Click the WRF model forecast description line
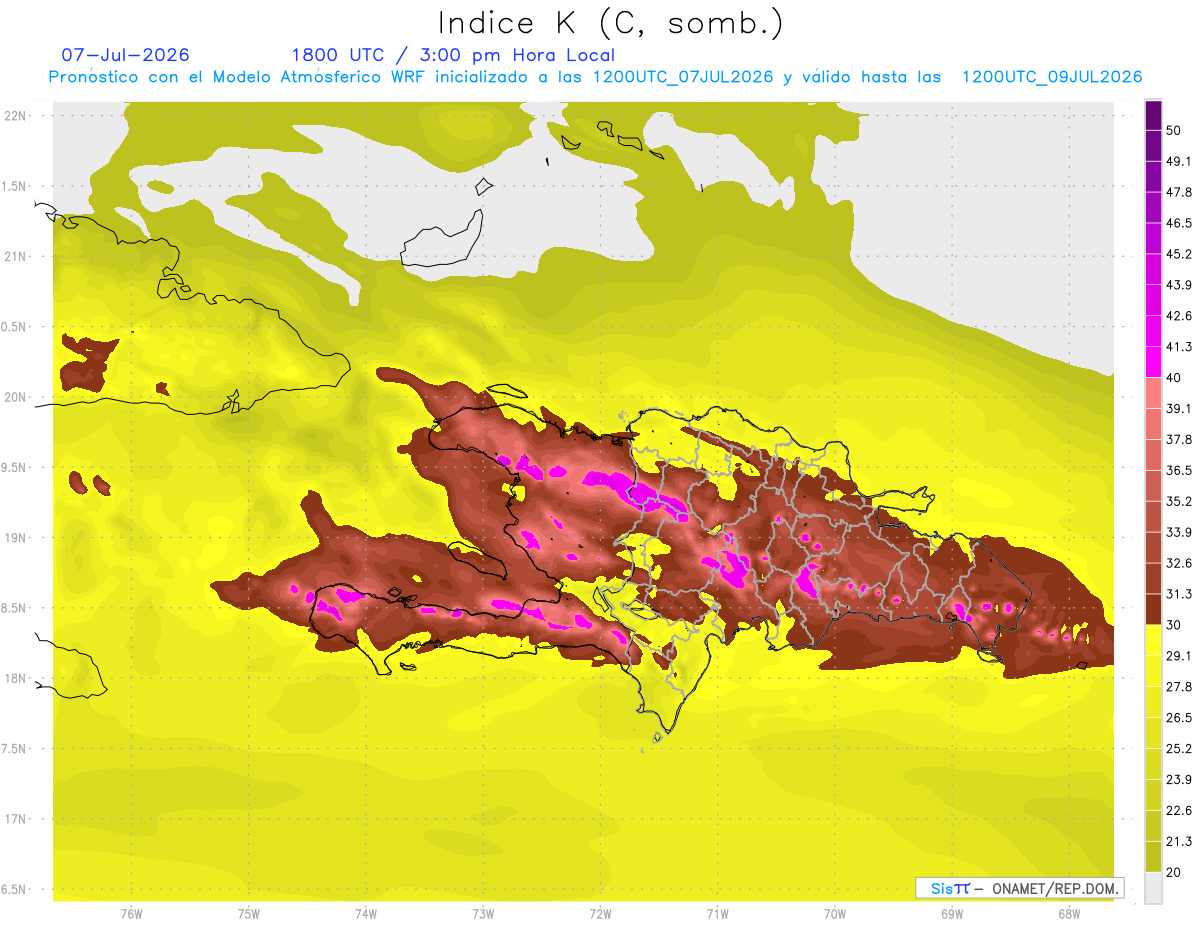 point(595,77)
